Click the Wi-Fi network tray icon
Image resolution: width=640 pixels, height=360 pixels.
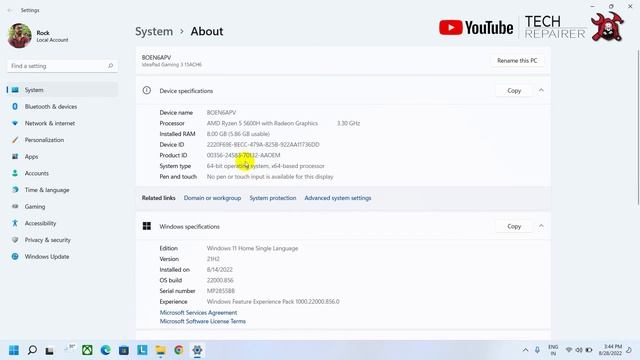click(x=569, y=350)
